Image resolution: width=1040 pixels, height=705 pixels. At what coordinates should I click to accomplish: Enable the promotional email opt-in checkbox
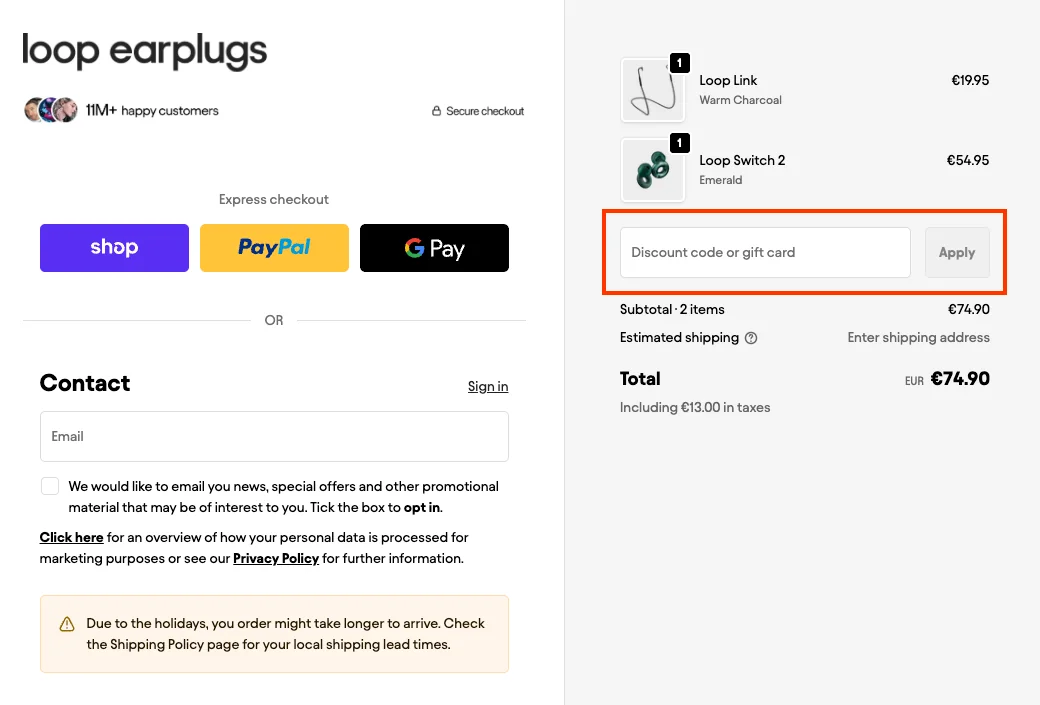click(x=50, y=485)
